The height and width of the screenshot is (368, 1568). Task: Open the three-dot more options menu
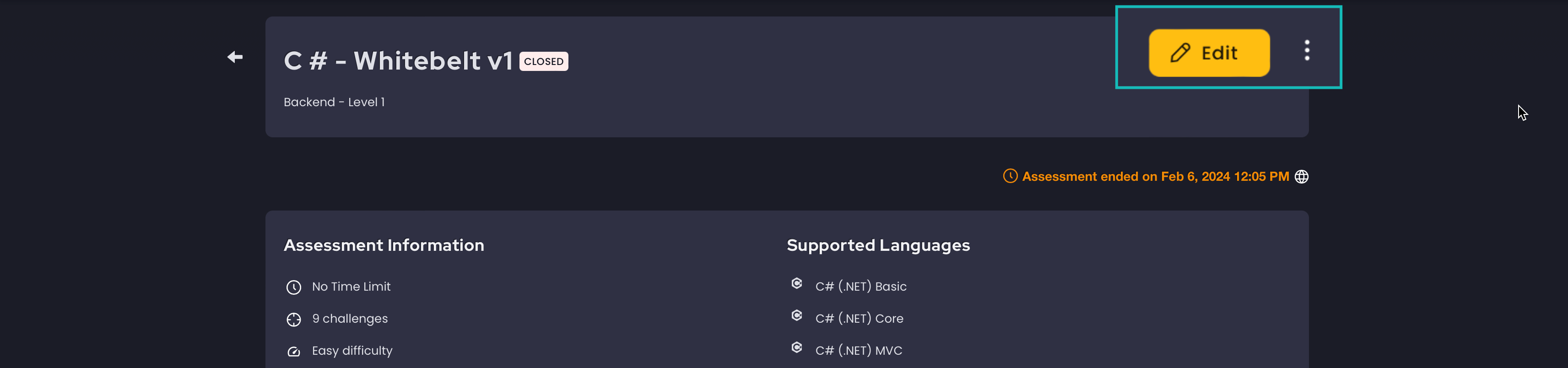pyautogui.click(x=1307, y=50)
